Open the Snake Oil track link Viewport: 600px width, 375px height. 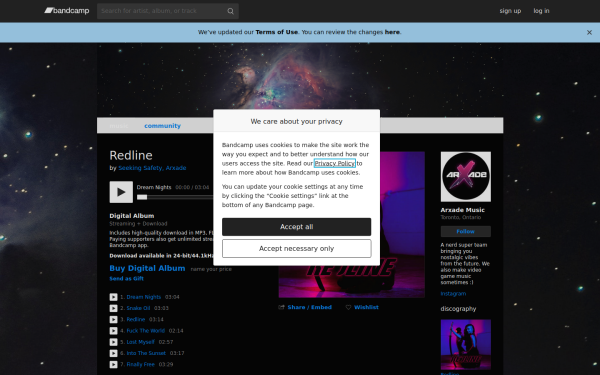tap(138, 308)
